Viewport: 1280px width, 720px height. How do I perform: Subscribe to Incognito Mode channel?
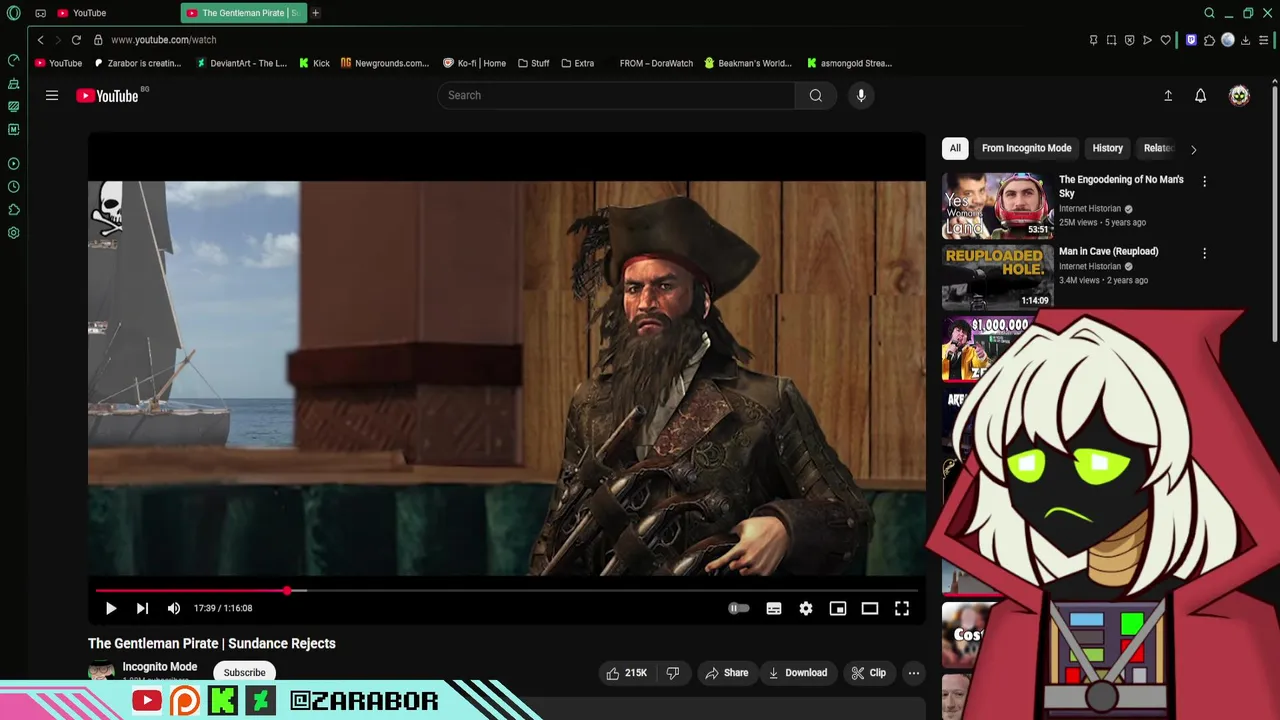pyautogui.click(x=245, y=673)
